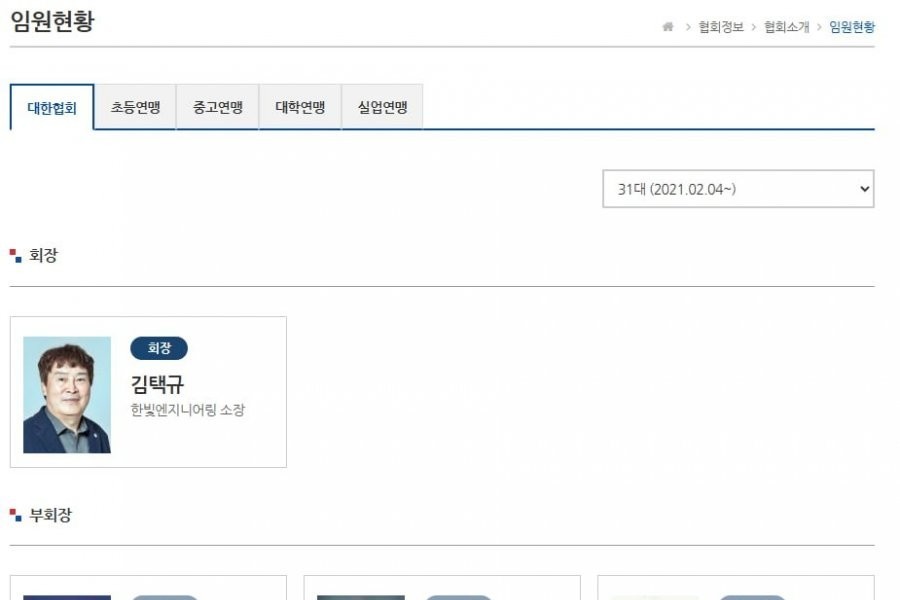Click the name 김택규 on the card

click(x=157, y=384)
